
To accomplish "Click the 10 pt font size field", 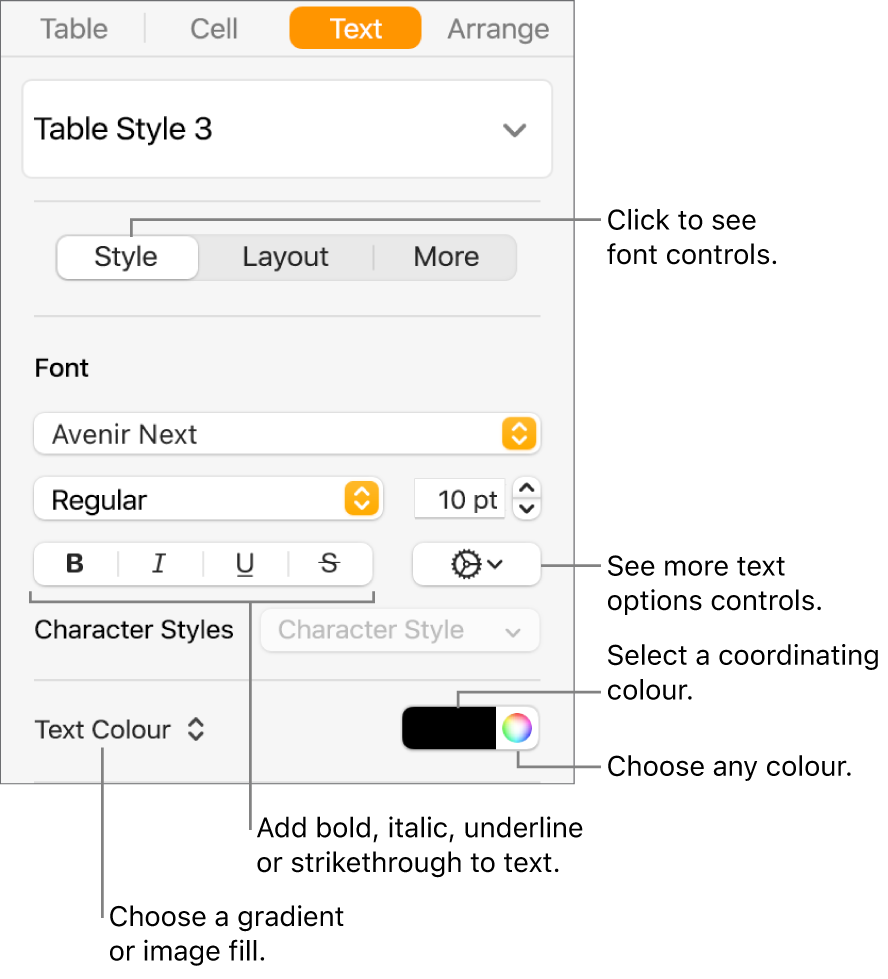I will click(x=460, y=499).
